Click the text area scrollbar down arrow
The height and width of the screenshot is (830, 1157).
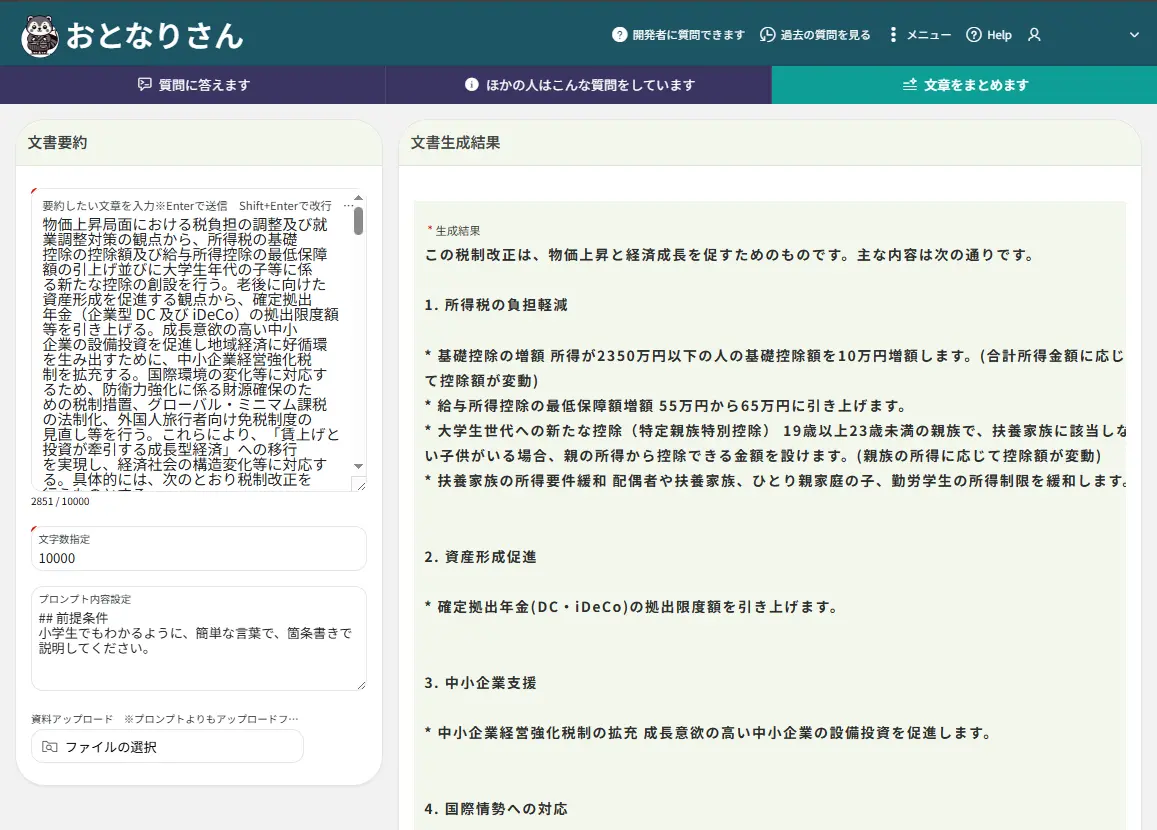(x=358, y=466)
